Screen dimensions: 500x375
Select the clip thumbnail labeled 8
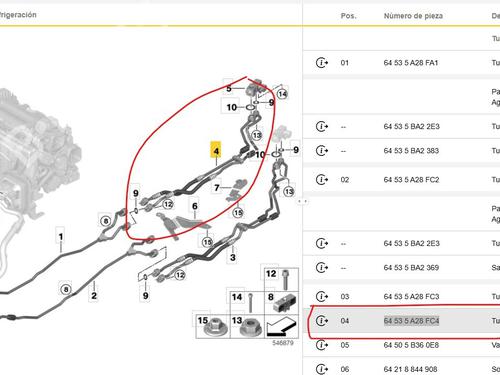(x=281, y=302)
